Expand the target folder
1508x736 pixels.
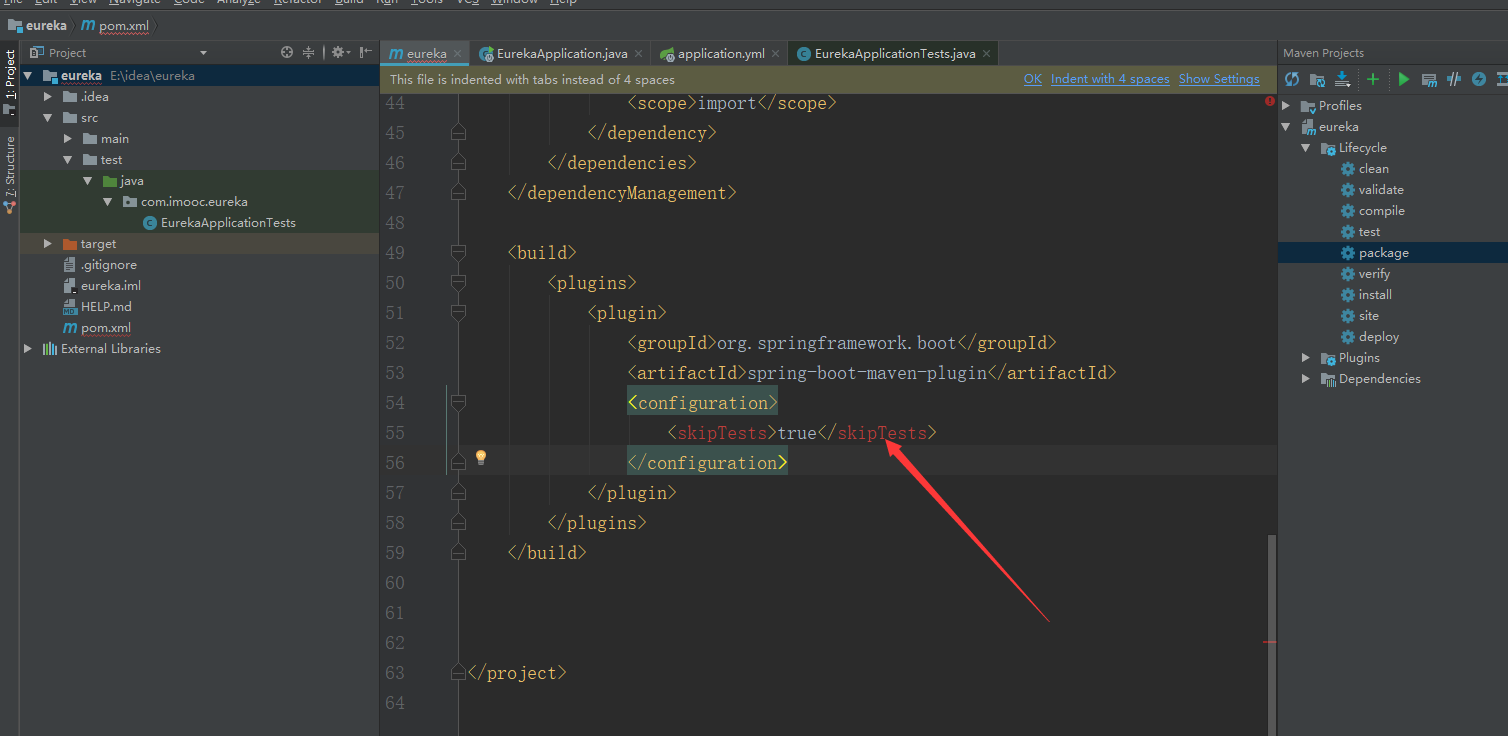coord(47,243)
